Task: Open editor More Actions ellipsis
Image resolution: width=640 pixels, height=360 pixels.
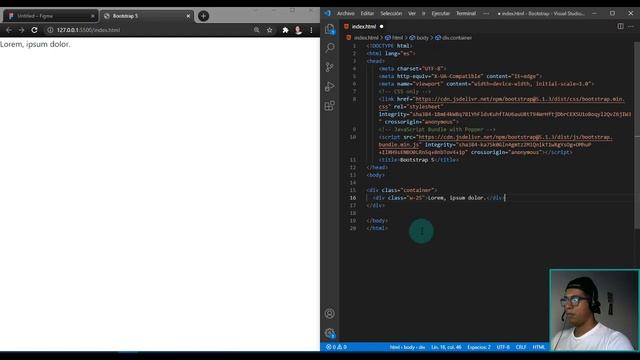Action: pos(631,26)
